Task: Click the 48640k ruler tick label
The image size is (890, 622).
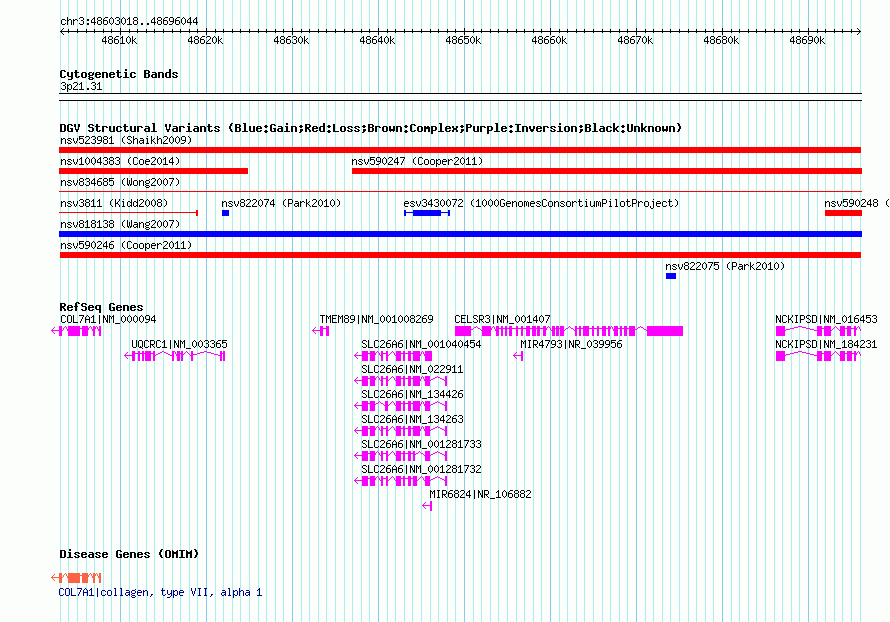Action: point(377,40)
